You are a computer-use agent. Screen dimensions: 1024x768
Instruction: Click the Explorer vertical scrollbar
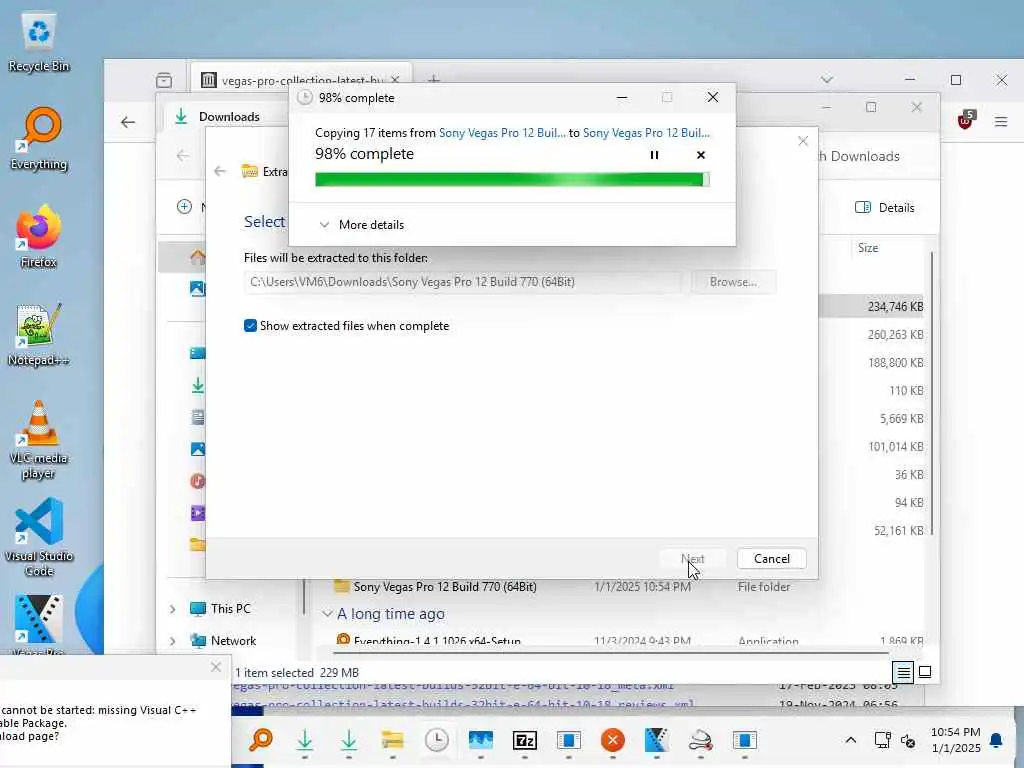932,392
